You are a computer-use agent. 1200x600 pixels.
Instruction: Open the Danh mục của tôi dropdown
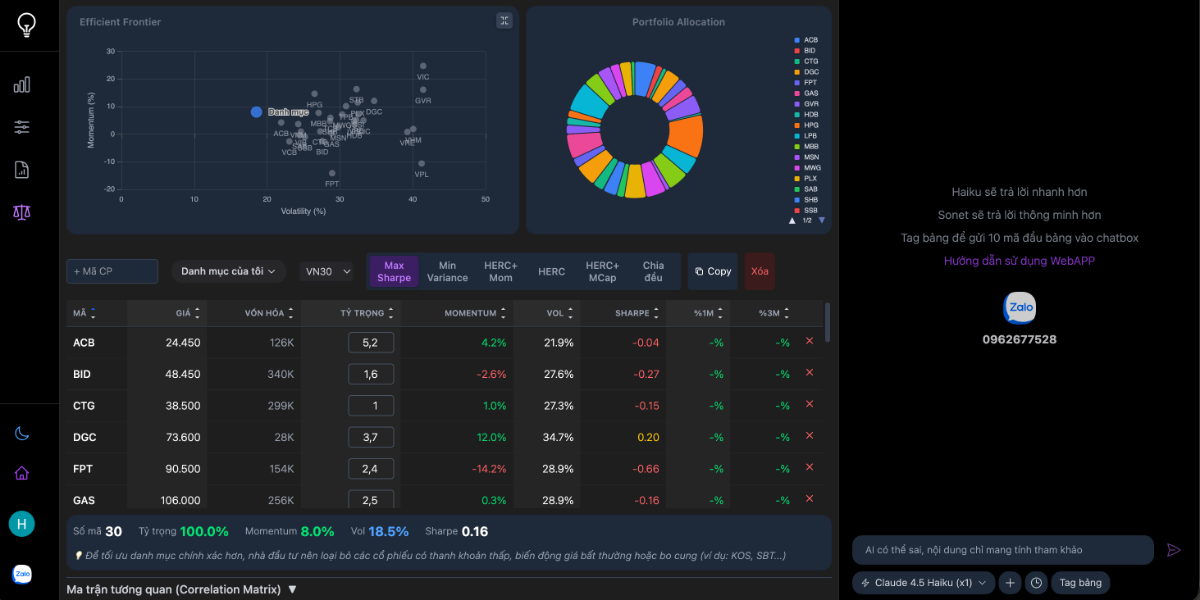[x=228, y=271]
